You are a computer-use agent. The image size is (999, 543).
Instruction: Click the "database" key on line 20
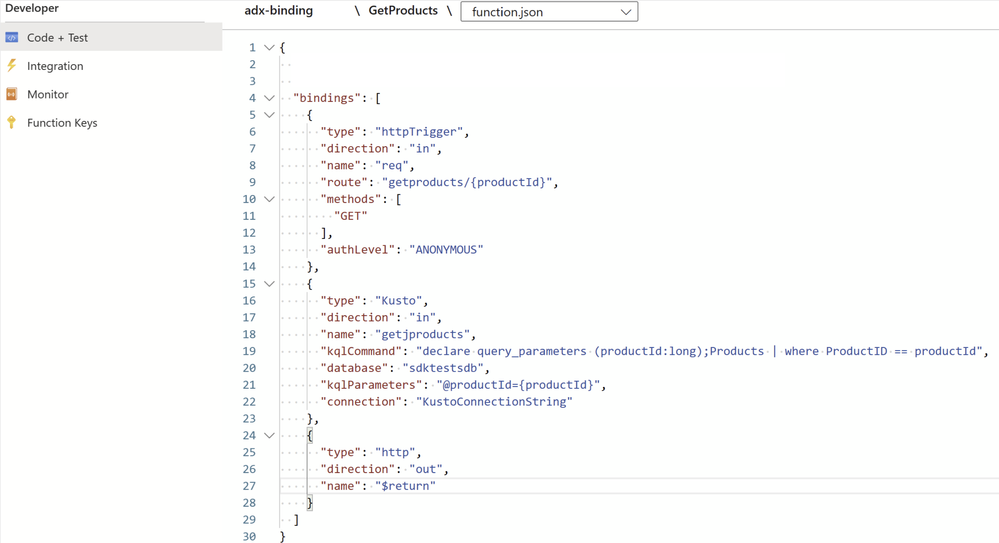click(x=354, y=368)
